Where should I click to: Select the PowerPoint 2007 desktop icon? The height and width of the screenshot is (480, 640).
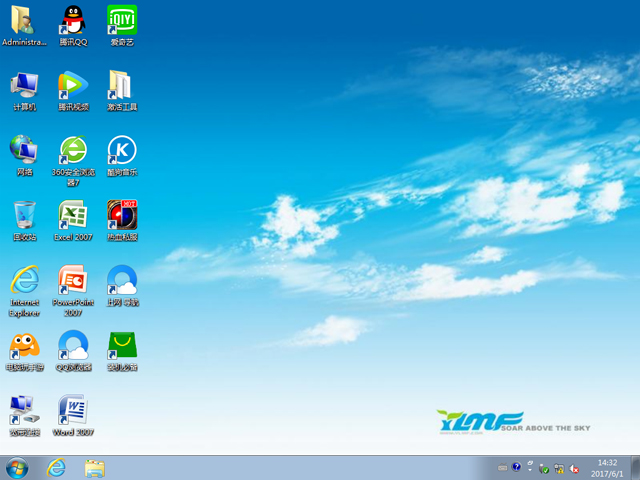pos(73,280)
